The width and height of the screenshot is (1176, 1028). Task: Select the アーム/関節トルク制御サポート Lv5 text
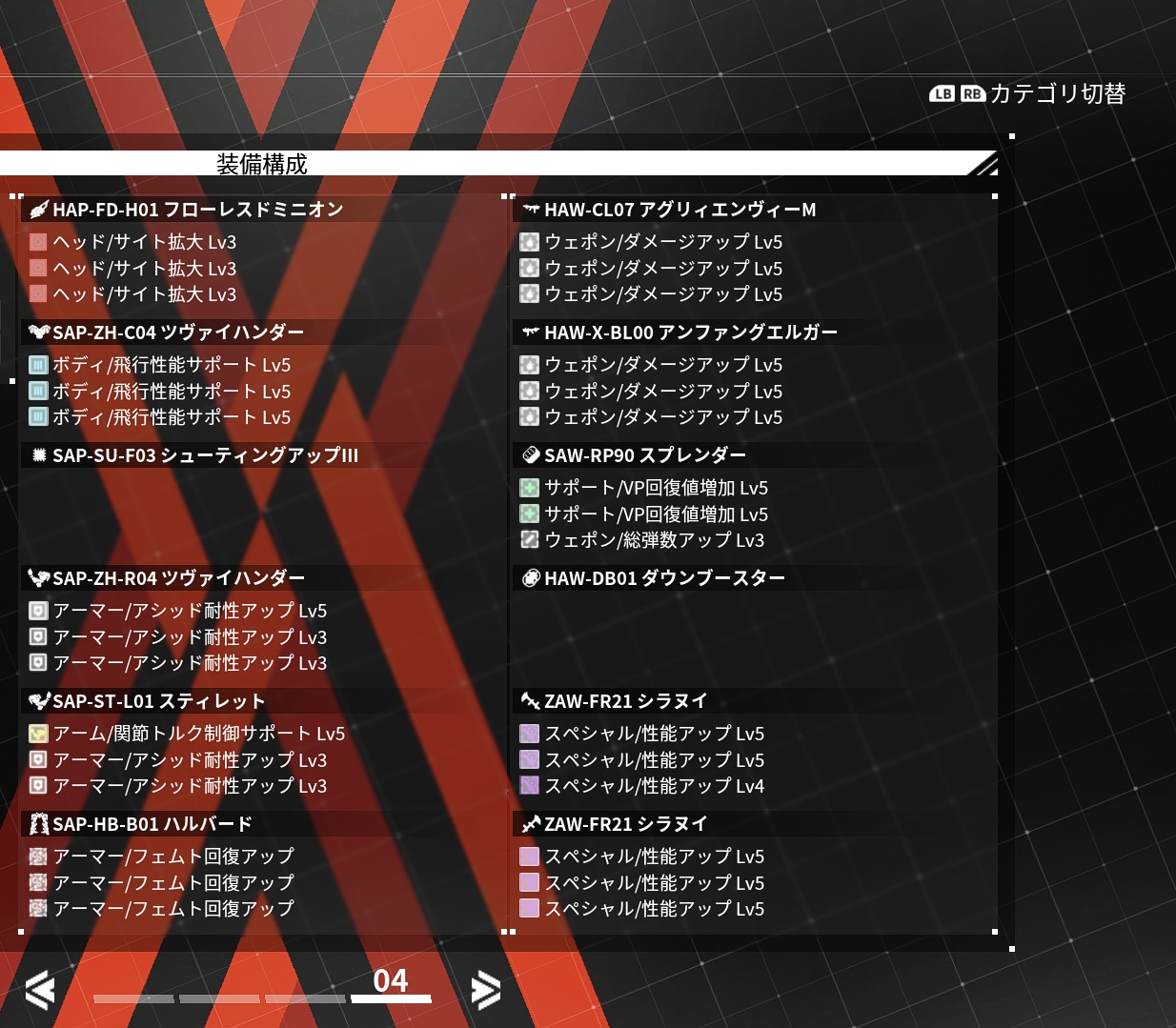(199, 734)
